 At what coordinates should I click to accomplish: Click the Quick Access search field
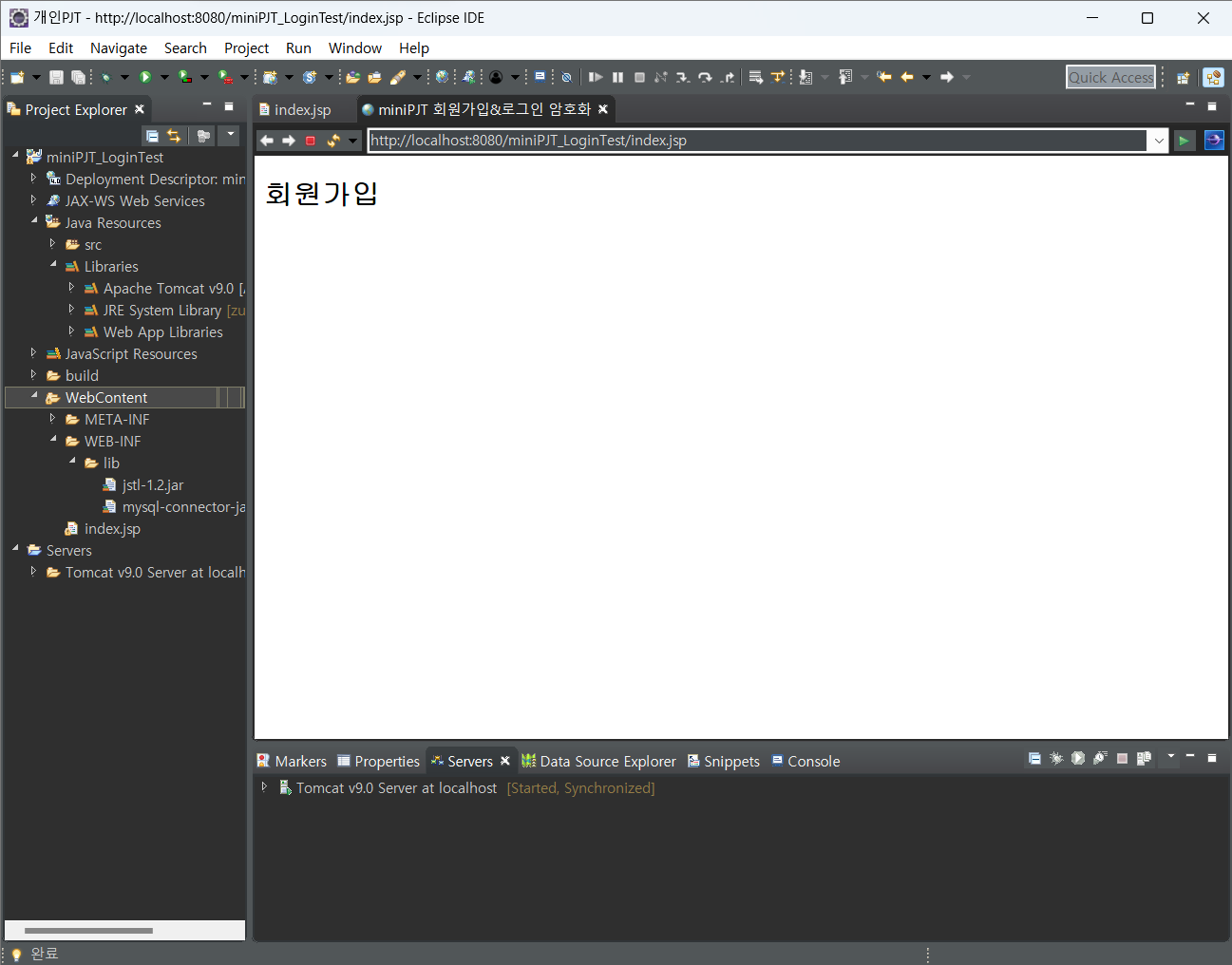coord(1110,78)
